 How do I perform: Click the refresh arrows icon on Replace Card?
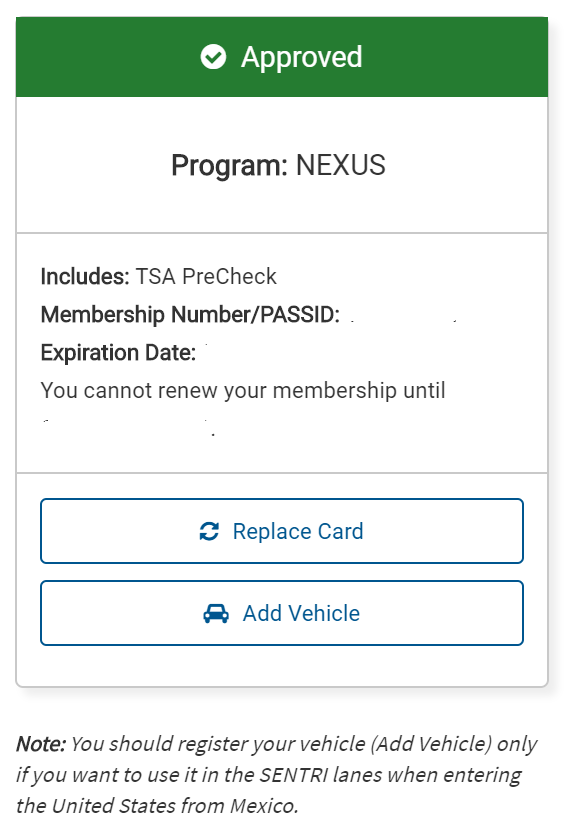(209, 531)
